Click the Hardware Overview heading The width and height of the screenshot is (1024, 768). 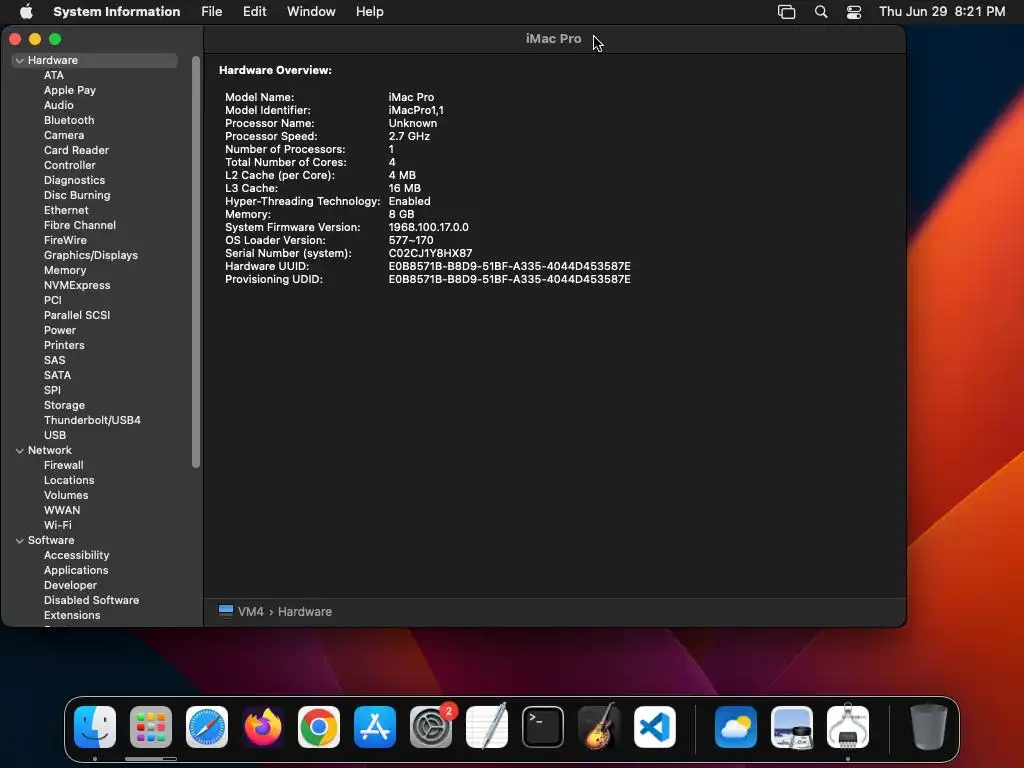pos(275,71)
